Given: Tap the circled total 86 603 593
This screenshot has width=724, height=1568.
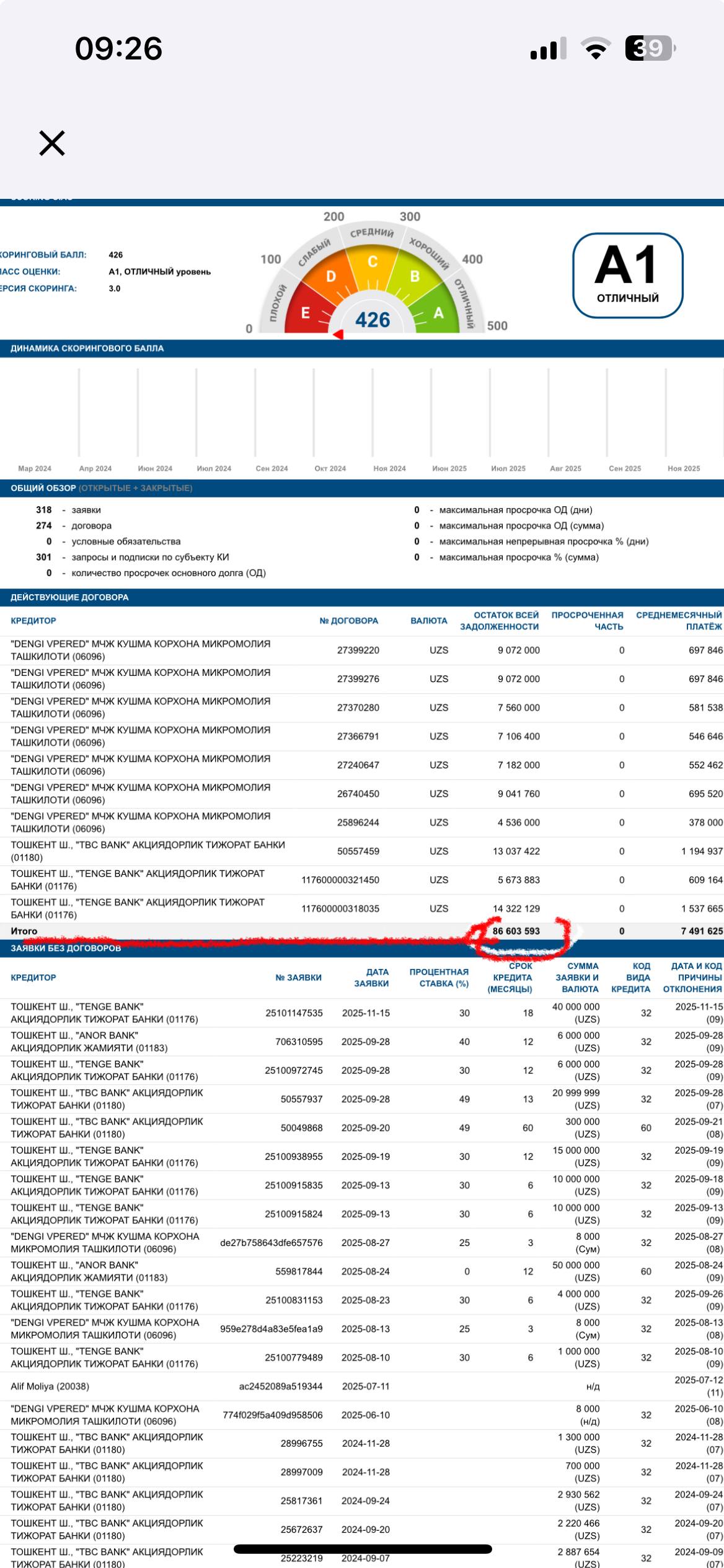Looking at the screenshot, I should click(x=516, y=931).
